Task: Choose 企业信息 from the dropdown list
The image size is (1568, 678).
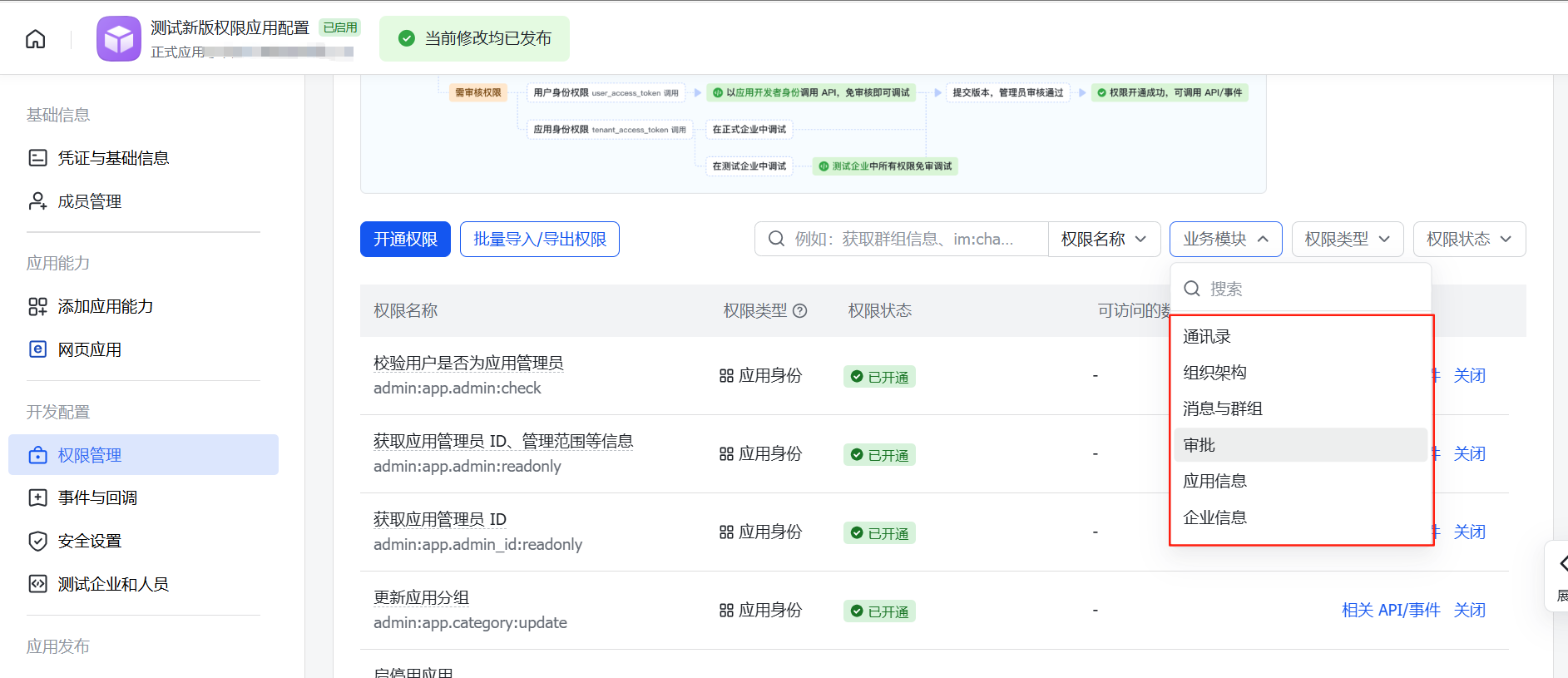Action: 1214,517
